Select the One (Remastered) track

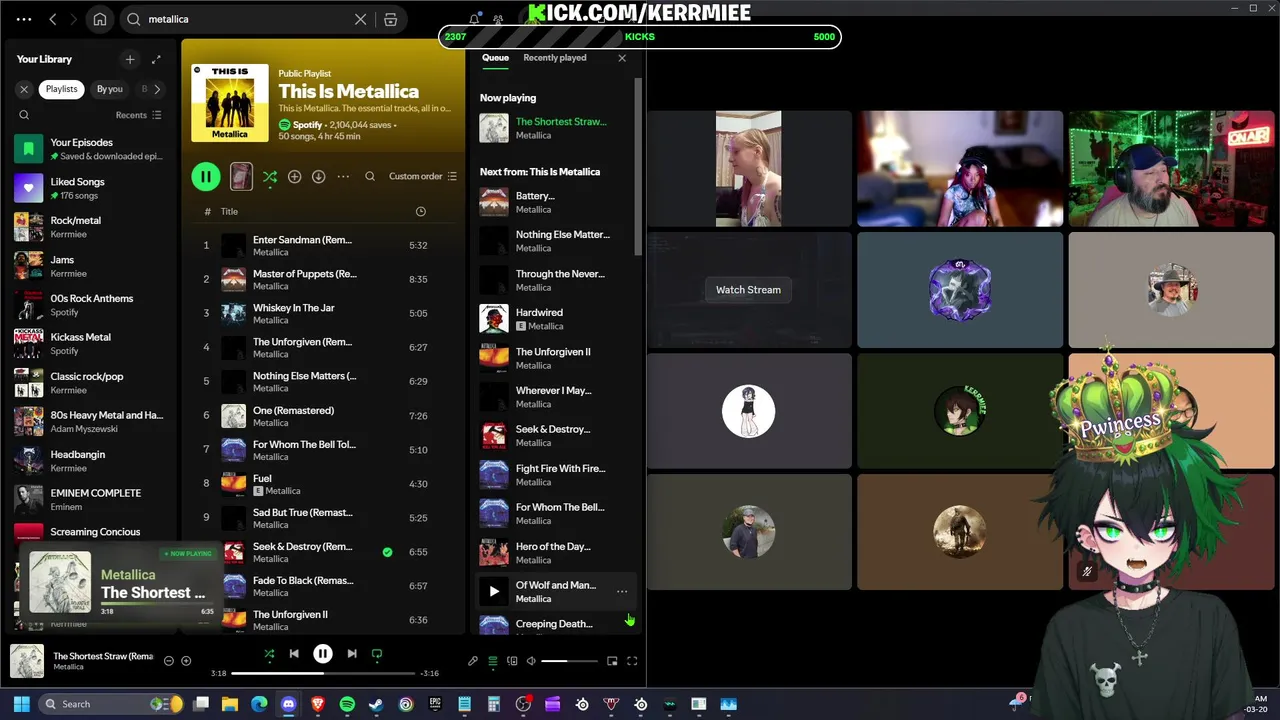coord(322,416)
